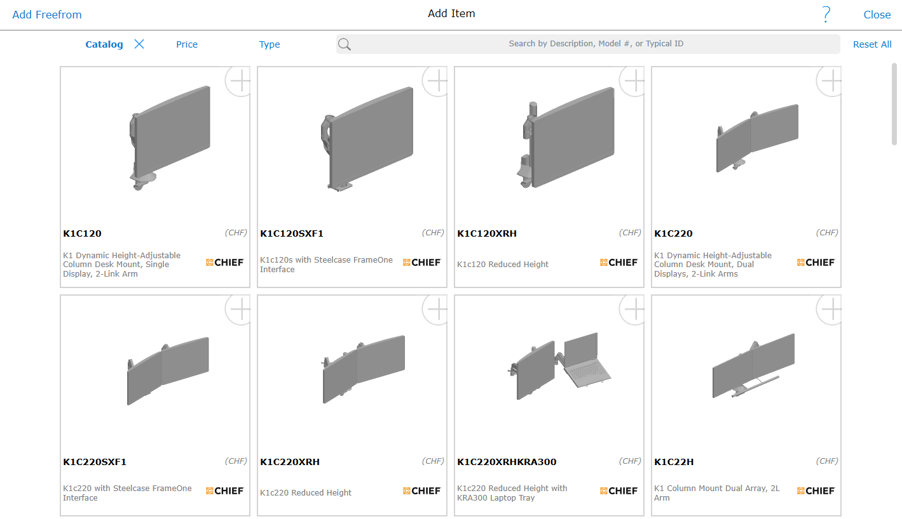Expand the Type filter

[269, 44]
